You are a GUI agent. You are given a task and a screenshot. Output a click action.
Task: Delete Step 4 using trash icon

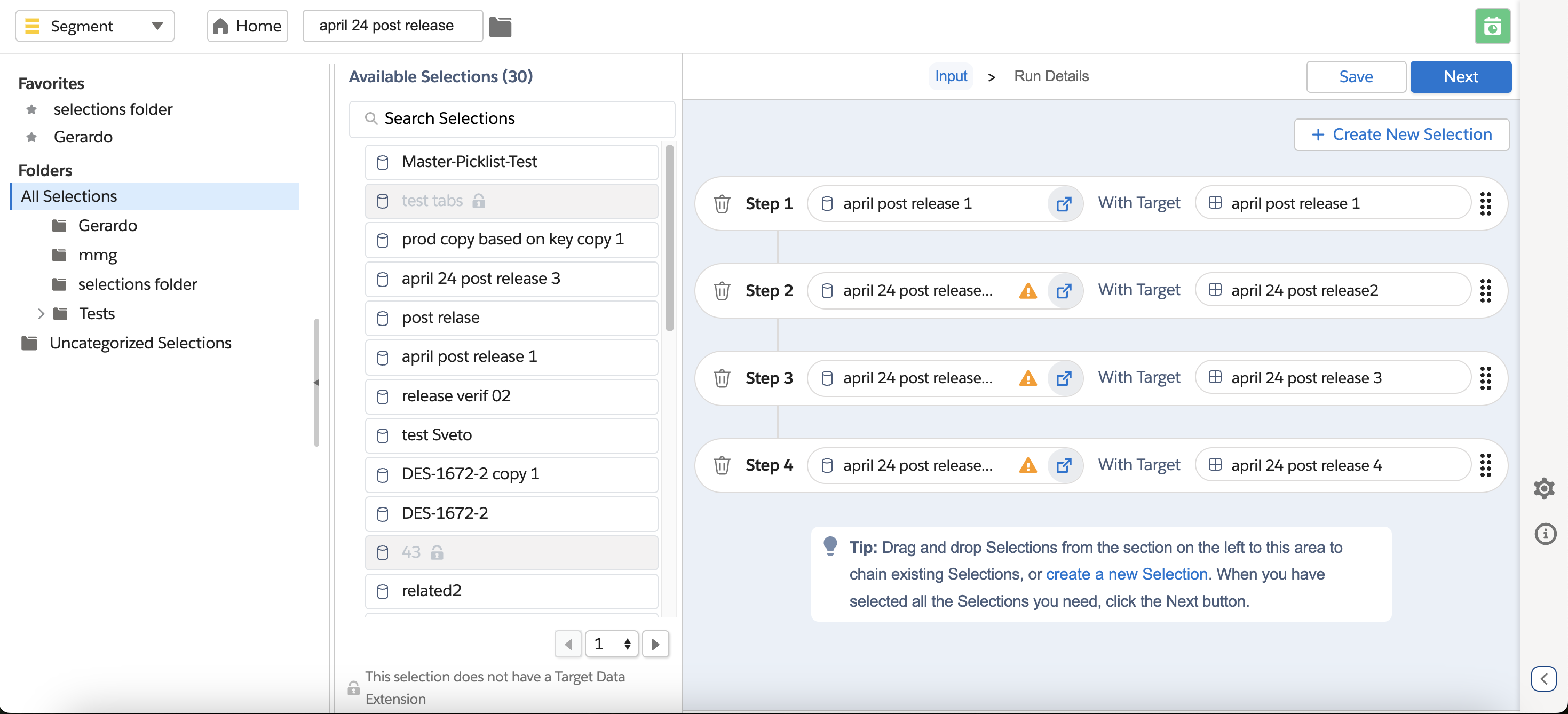(x=722, y=465)
